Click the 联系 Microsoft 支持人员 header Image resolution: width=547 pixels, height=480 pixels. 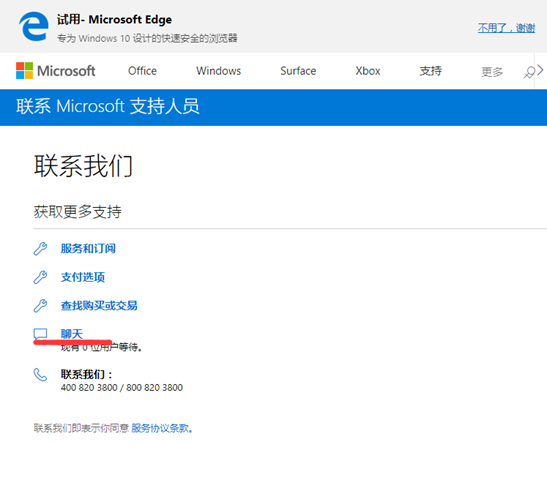click(x=108, y=106)
